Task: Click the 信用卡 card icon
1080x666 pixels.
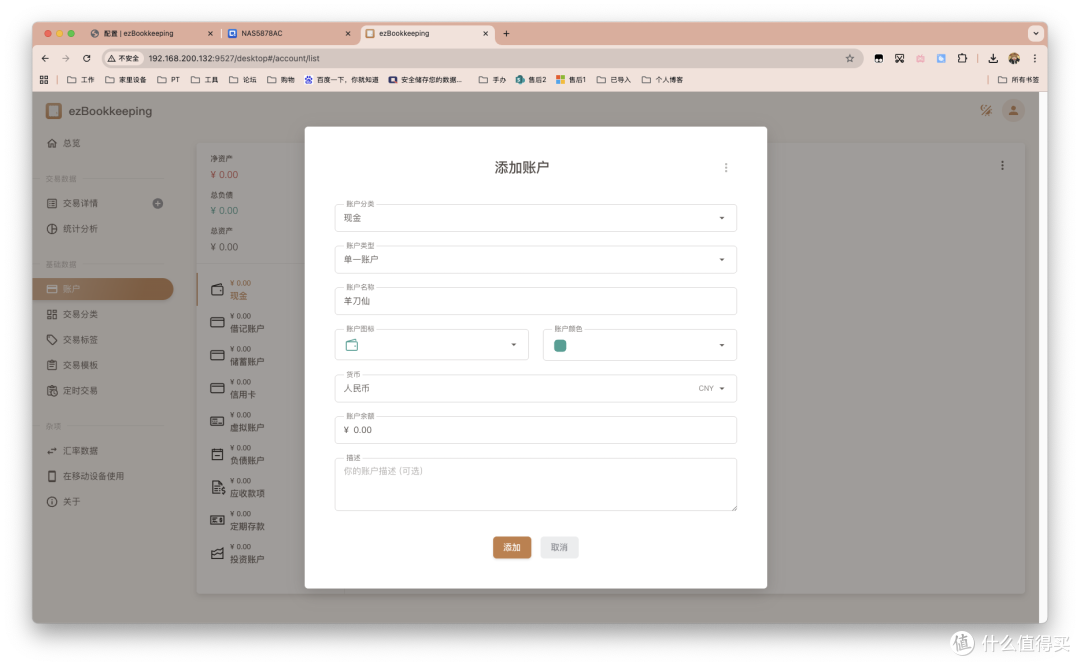Action: click(x=217, y=388)
